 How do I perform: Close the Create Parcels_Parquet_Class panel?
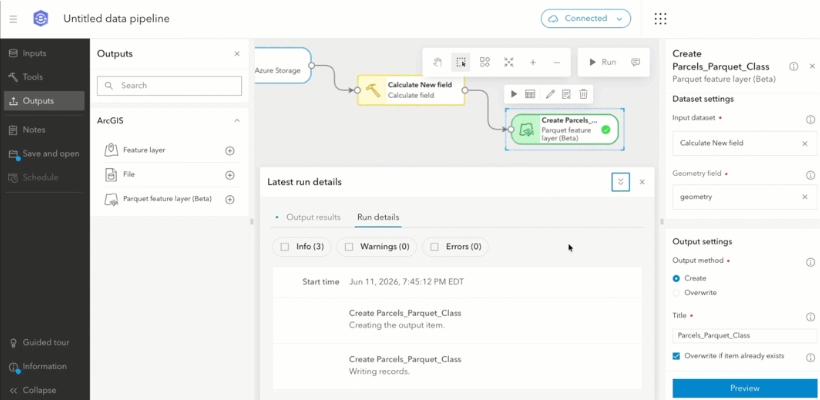point(812,66)
